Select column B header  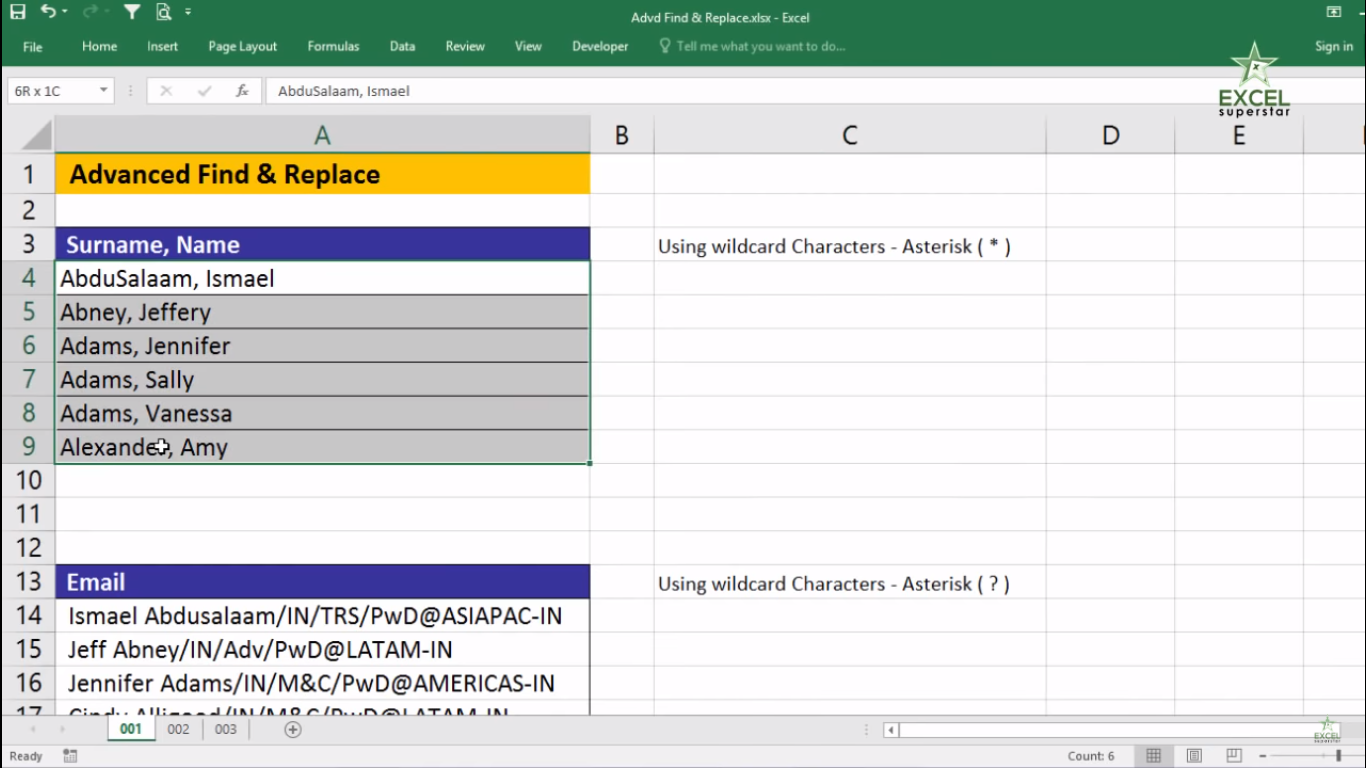coord(622,135)
